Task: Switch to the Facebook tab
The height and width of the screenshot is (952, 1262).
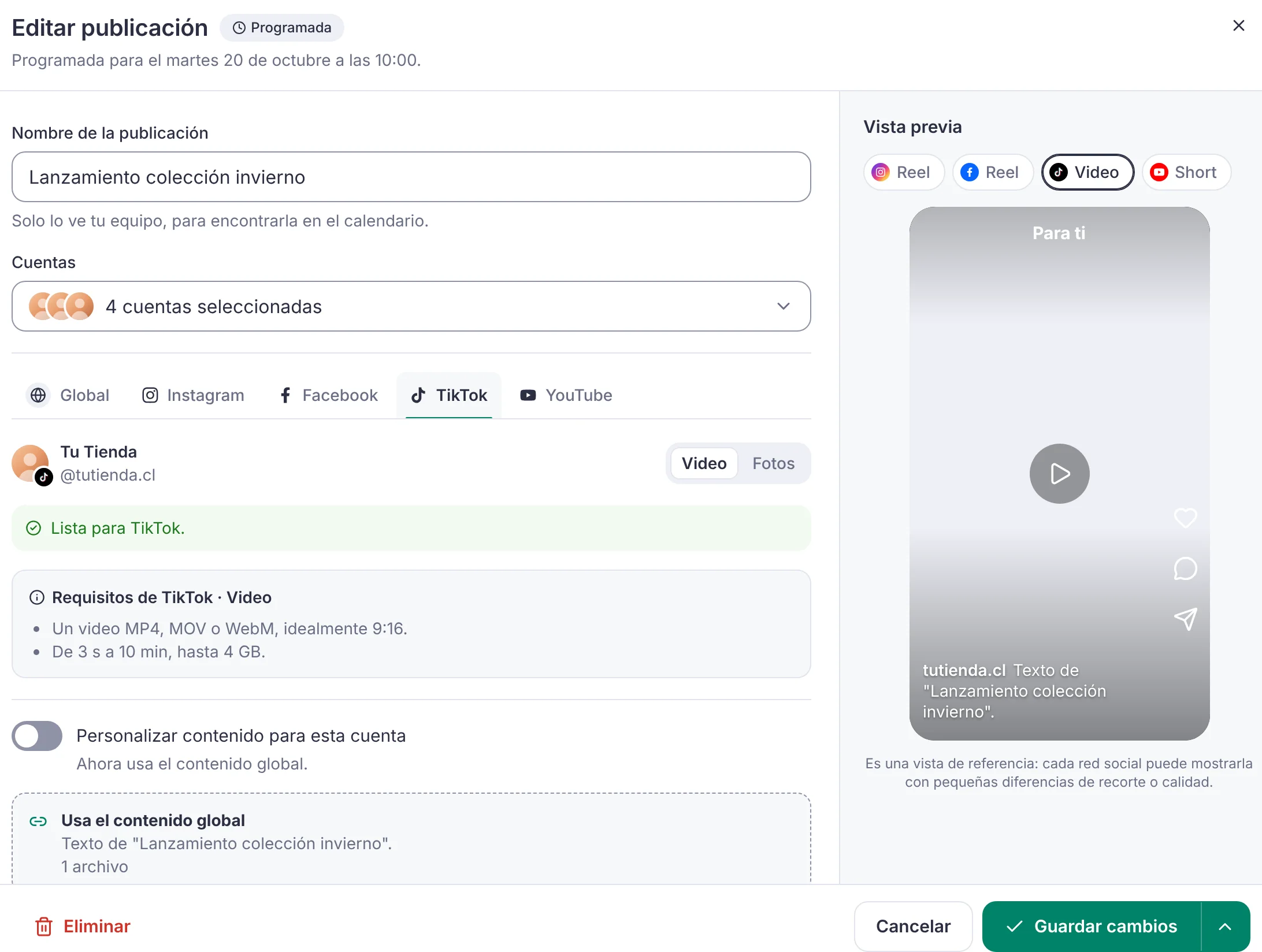Action: point(328,395)
